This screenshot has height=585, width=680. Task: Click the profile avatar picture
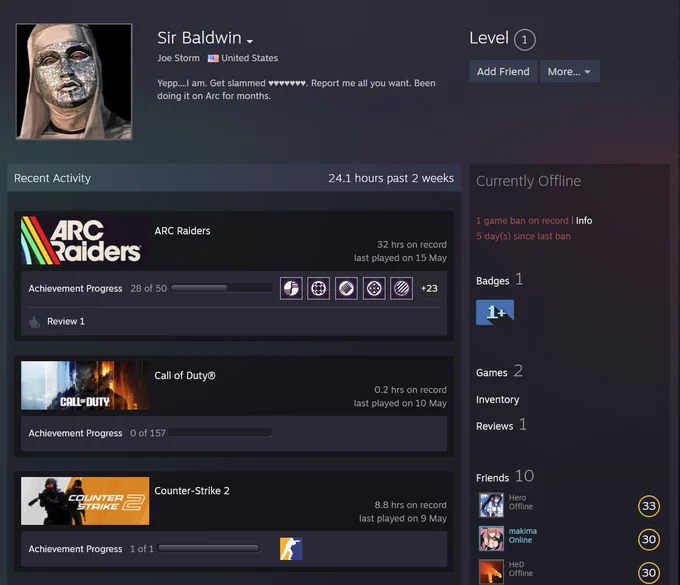click(x=74, y=82)
